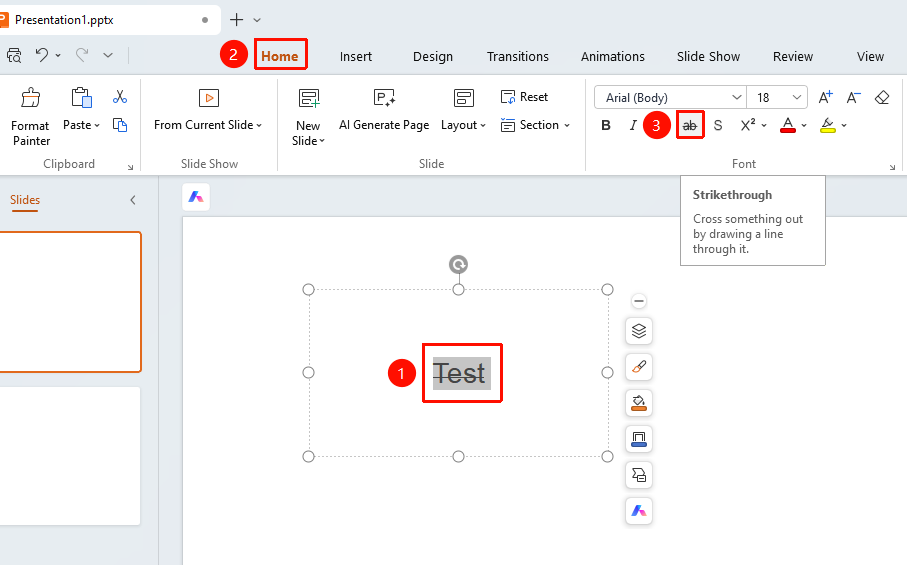Click the Undo arrow
907x565 pixels.
click(42, 55)
